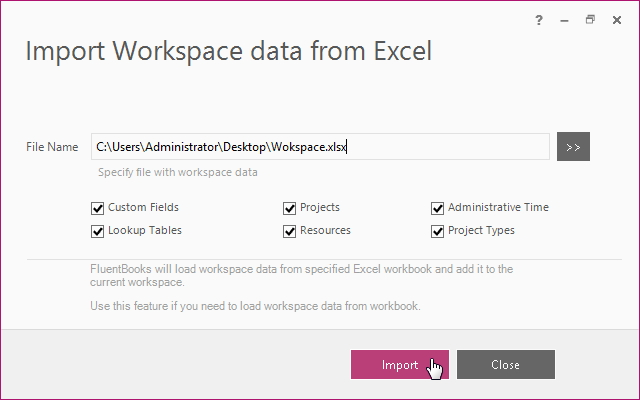
Task: Start the import with the Import button
Action: [x=400, y=364]
